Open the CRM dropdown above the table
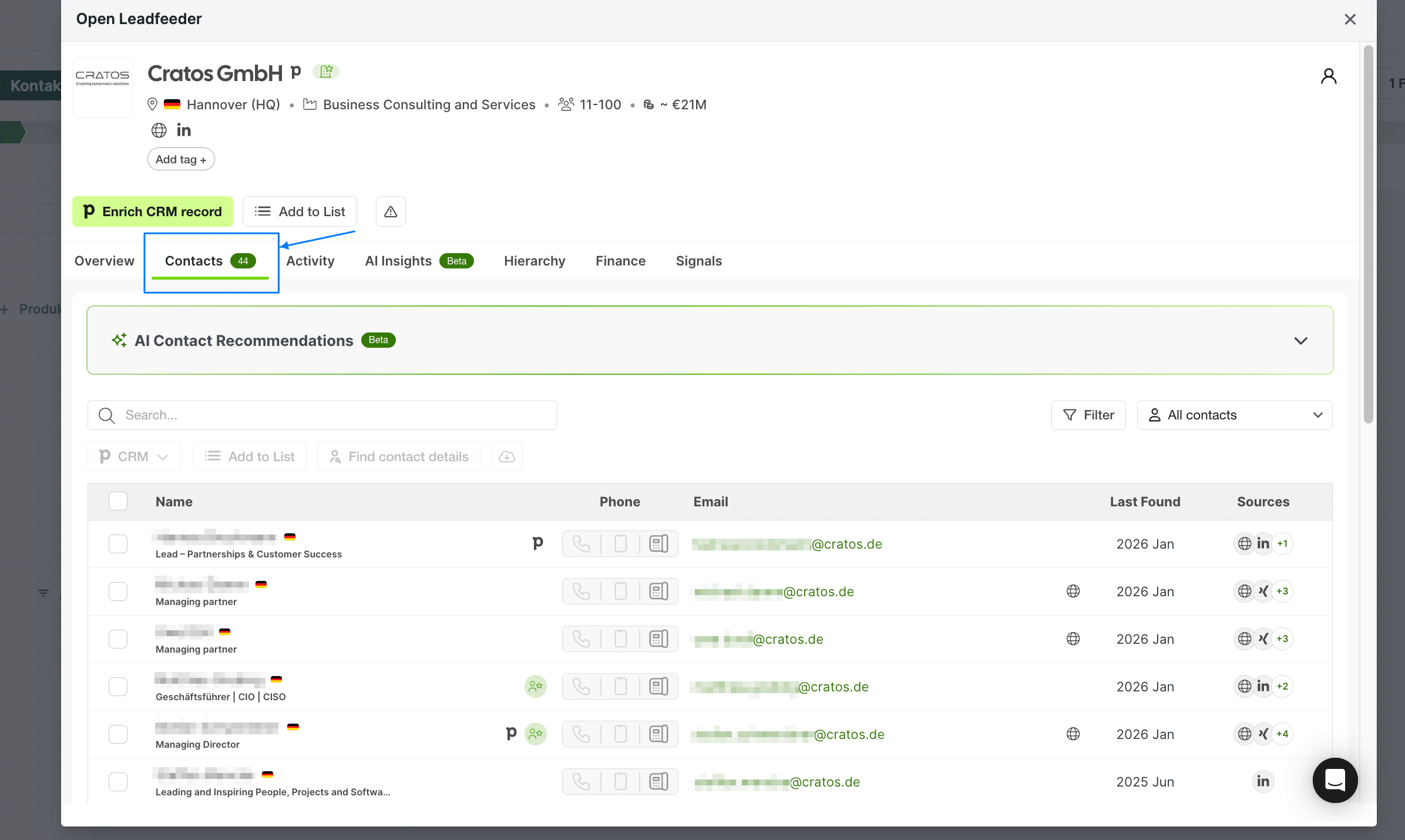This screenshot has width=1405, height=840. (134, 456)
